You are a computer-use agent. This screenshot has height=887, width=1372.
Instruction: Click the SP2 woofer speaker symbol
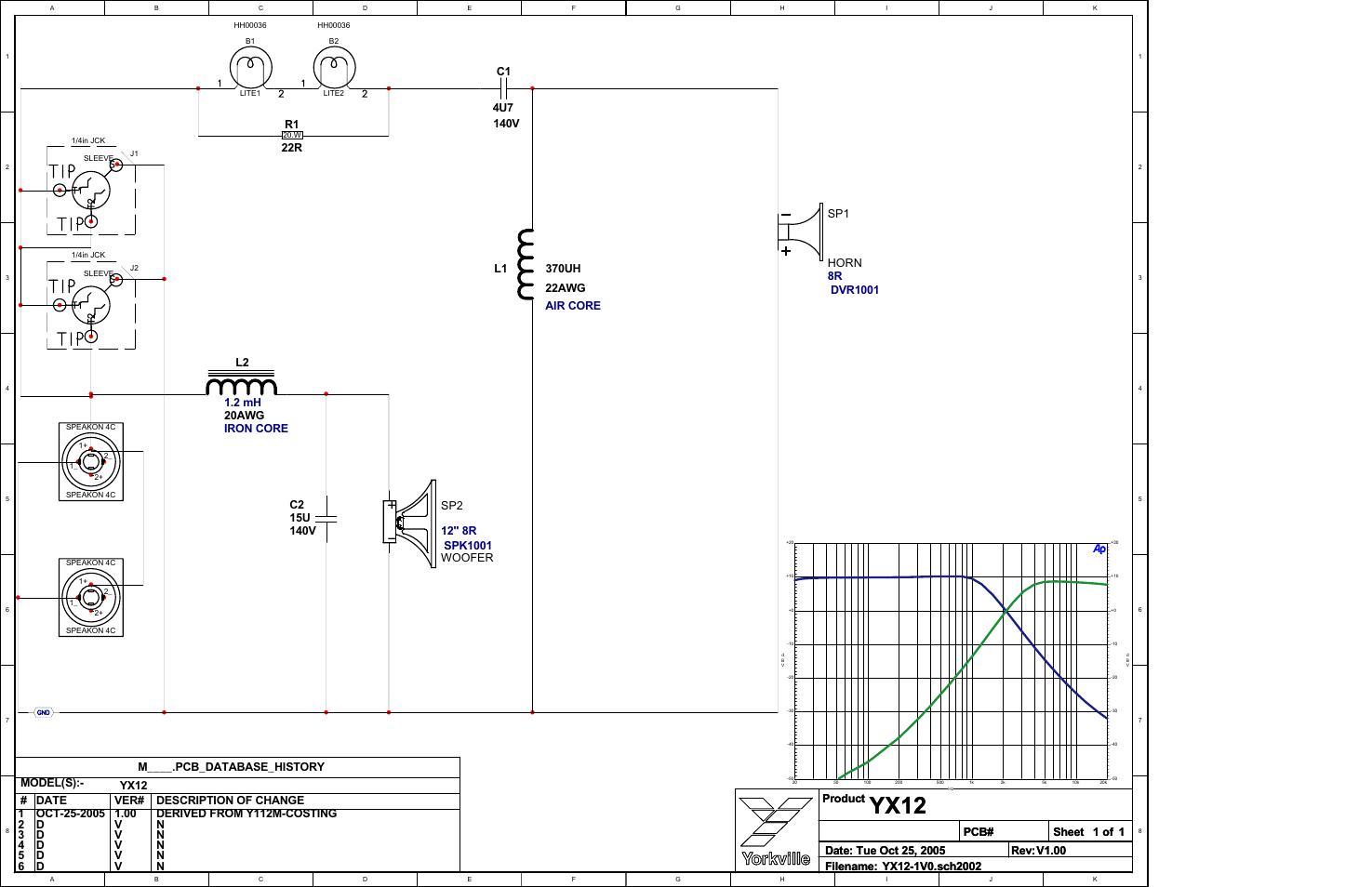pyautogui.click(x=409, y=523)
